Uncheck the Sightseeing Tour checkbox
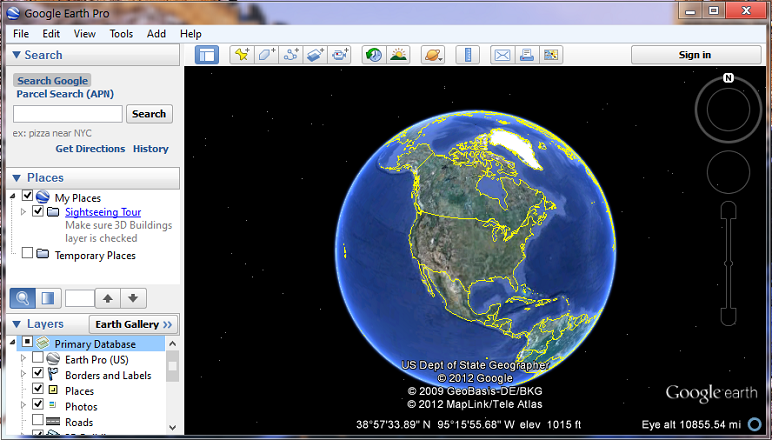Viewport: 772px width, 440px height. coord(38,211)
